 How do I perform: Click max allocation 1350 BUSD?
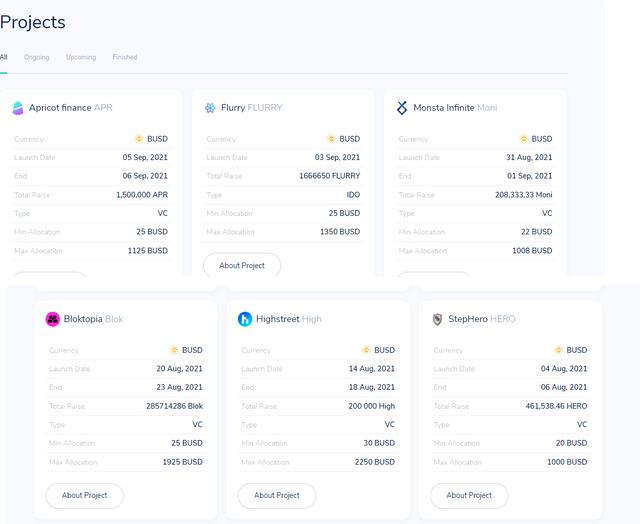coord(340,232)
